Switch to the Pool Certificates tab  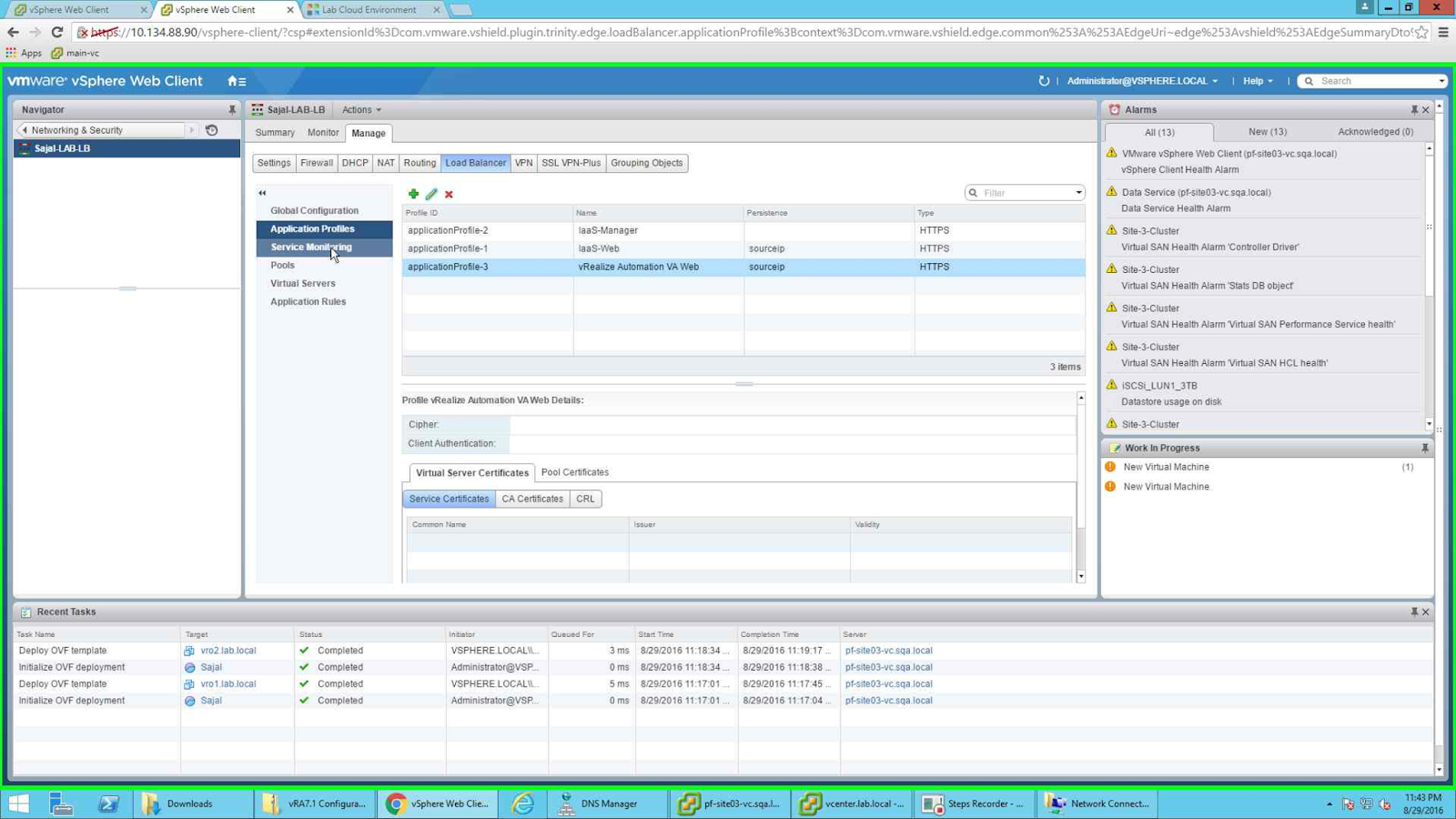tap(574, 472)
